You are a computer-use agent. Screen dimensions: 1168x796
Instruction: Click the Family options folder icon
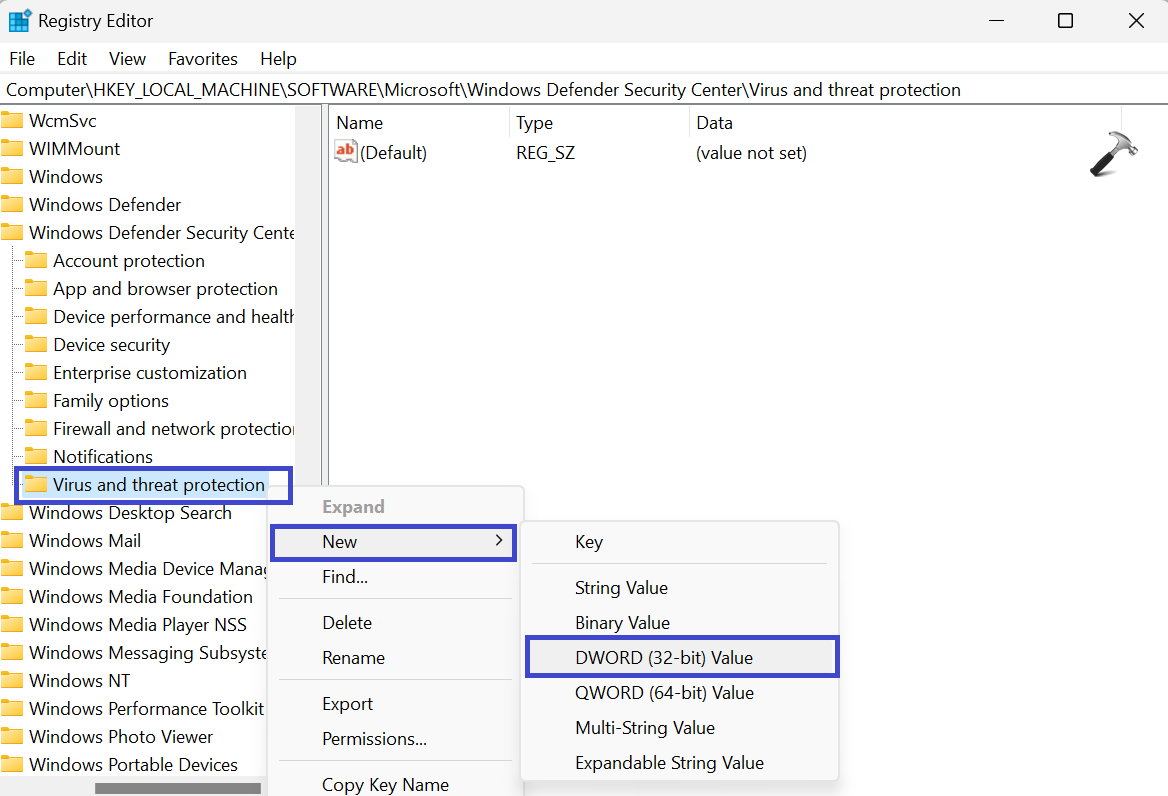coord(37,401)
